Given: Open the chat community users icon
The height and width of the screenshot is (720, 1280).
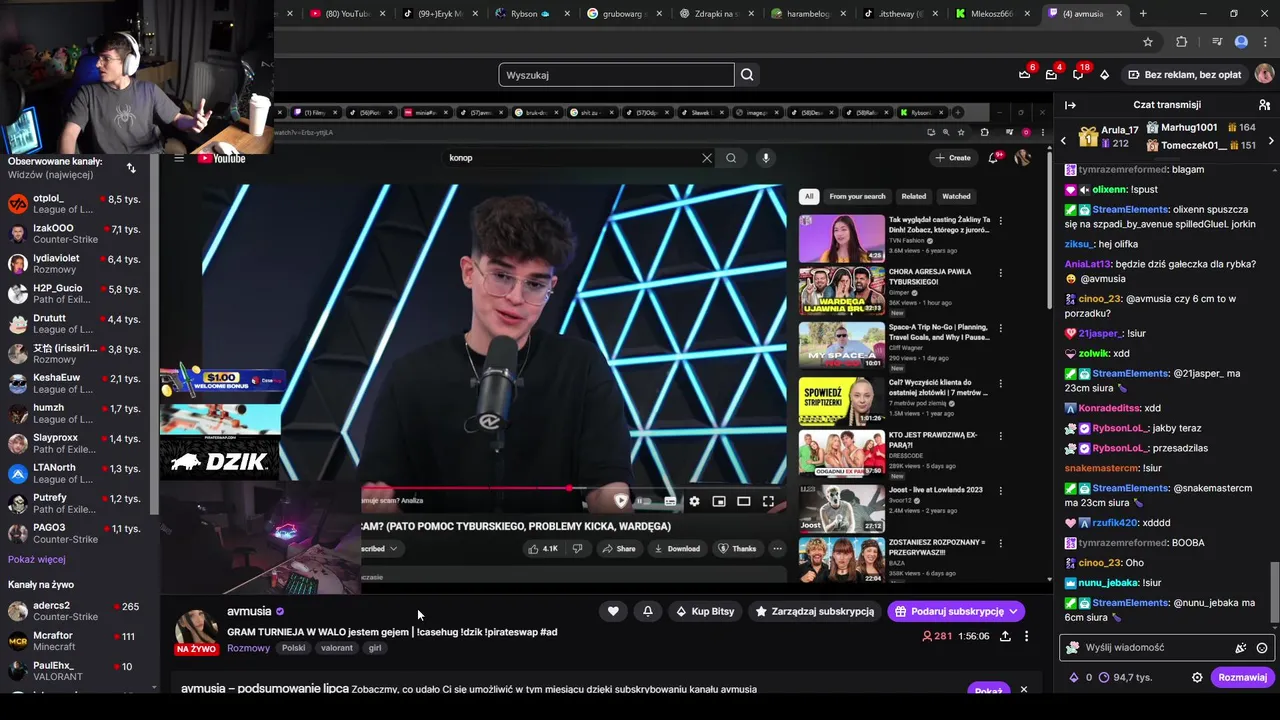Looking at the screenshot, I should pyautogui.click(x=1264, y=105).
